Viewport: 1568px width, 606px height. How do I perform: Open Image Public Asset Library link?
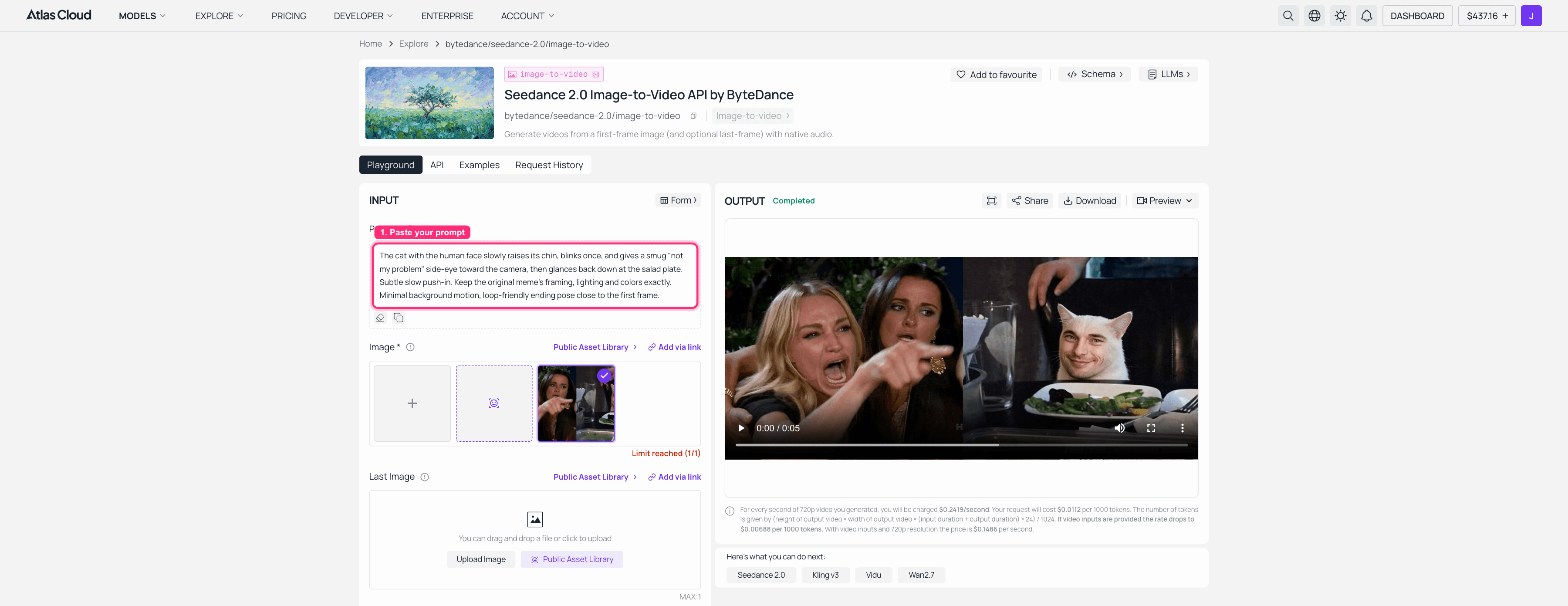(595, 347)
